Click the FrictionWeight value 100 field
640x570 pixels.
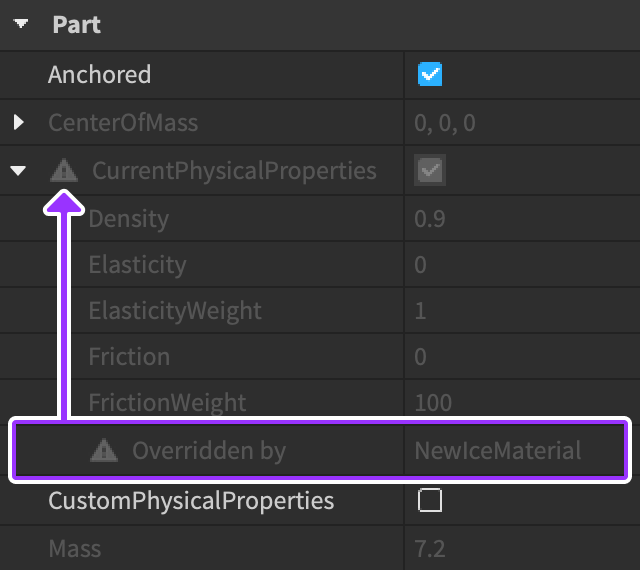click(433, 403)
